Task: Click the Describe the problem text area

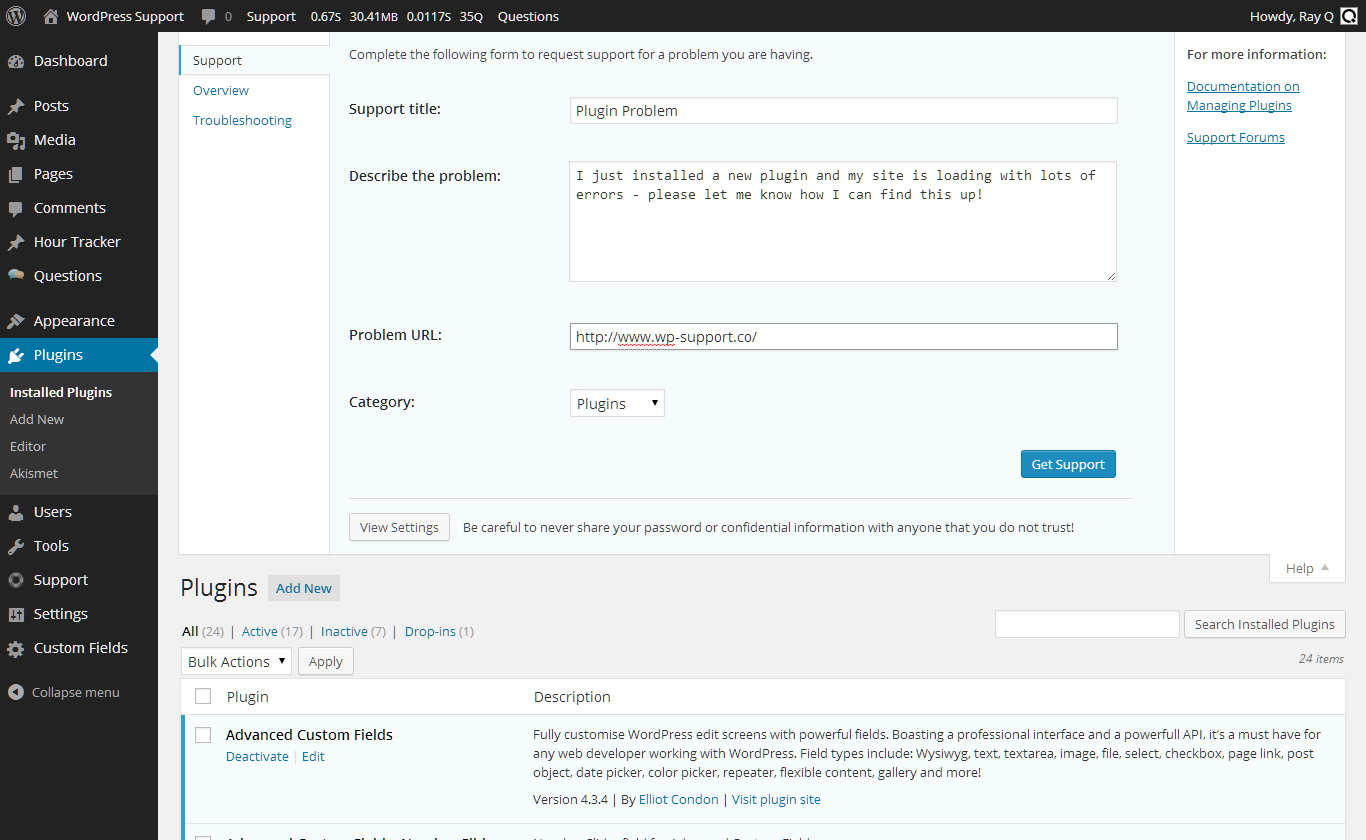Action: (843, 221)
